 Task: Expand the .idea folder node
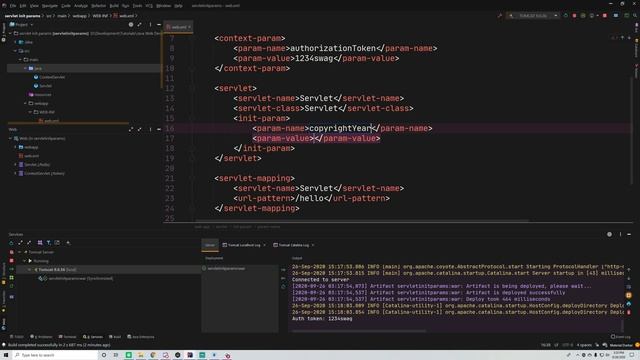point(16,42)
